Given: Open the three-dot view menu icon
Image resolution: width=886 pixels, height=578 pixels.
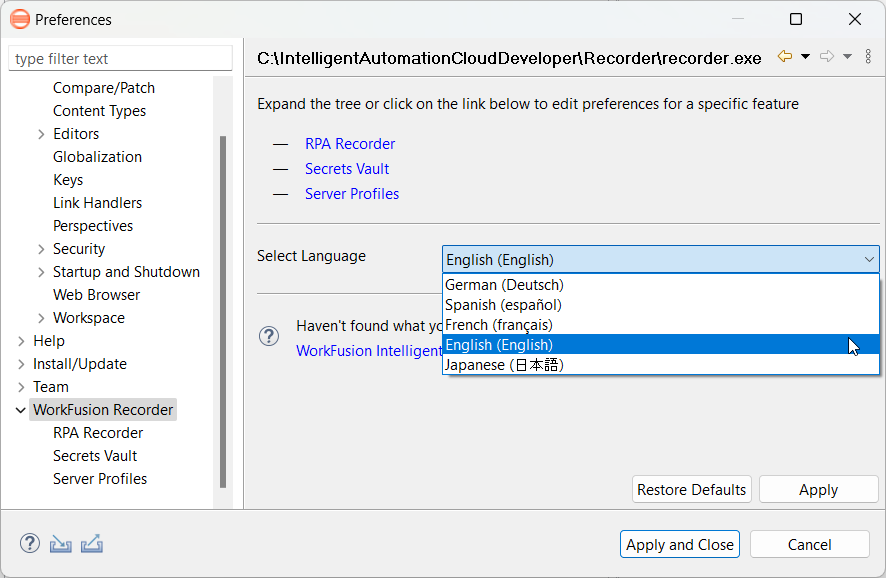Looking at the screenshot, I should [x=868, y=57].
